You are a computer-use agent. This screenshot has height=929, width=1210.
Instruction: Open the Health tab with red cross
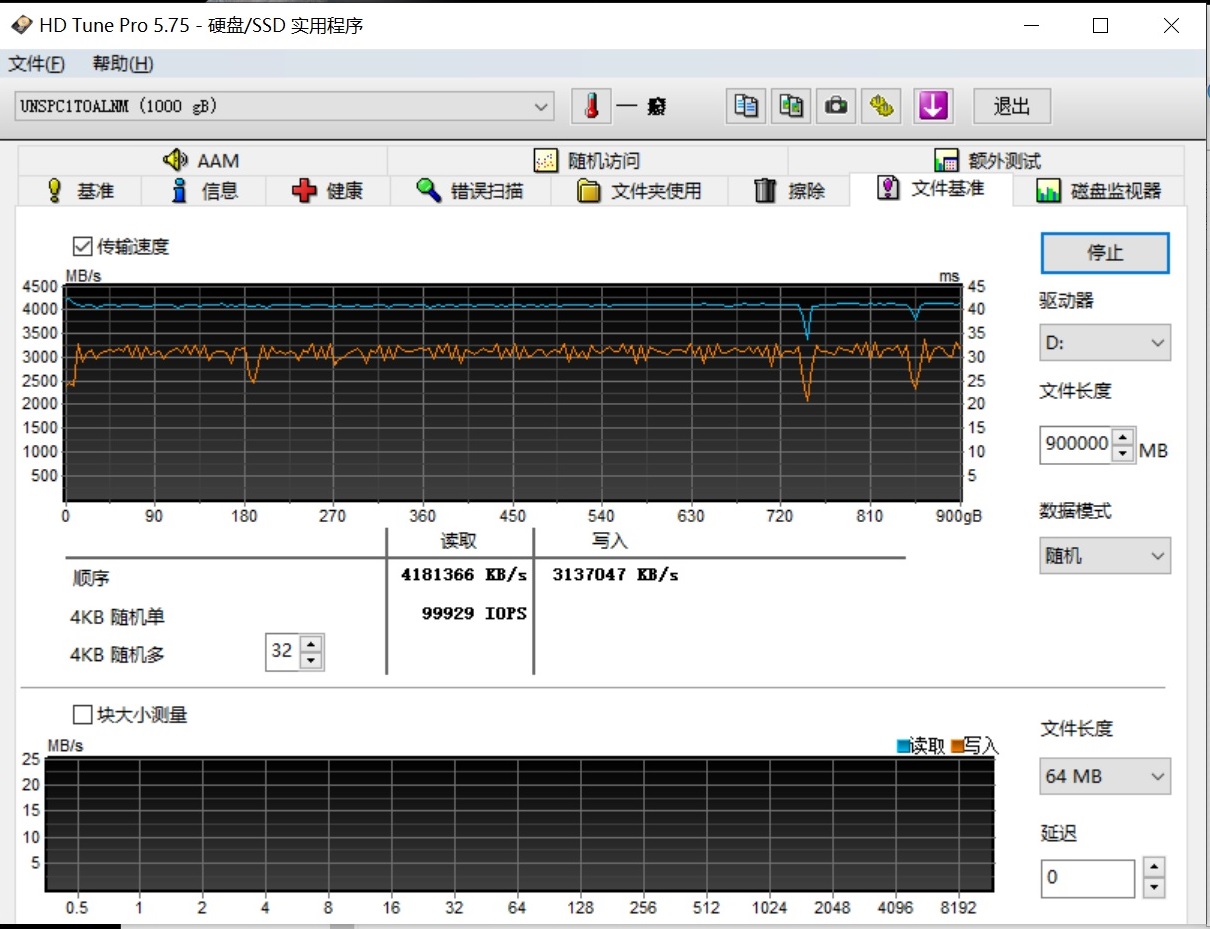[327, 191]
